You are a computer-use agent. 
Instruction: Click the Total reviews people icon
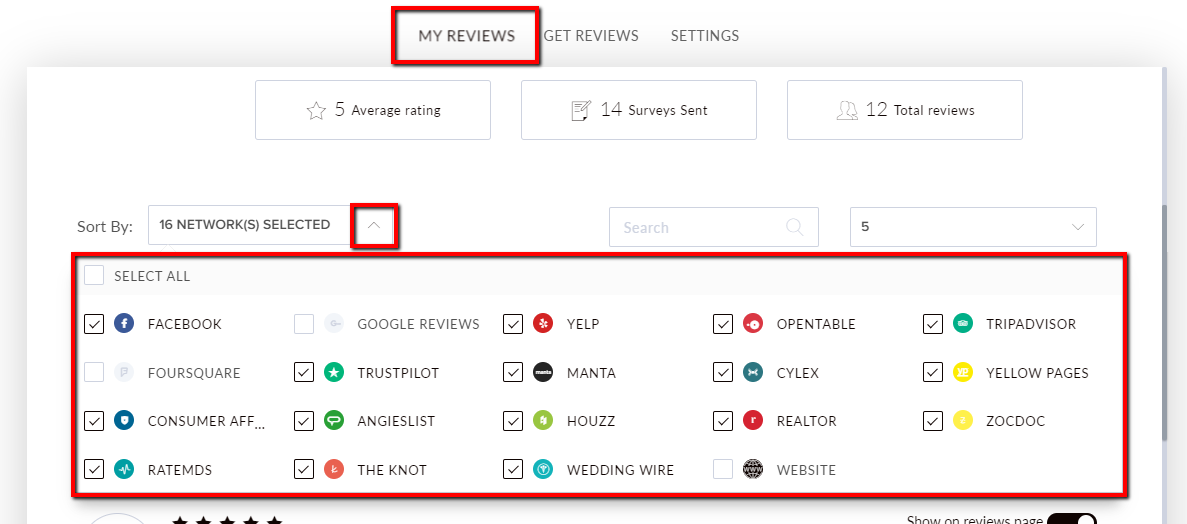click(x=846, y=111)
